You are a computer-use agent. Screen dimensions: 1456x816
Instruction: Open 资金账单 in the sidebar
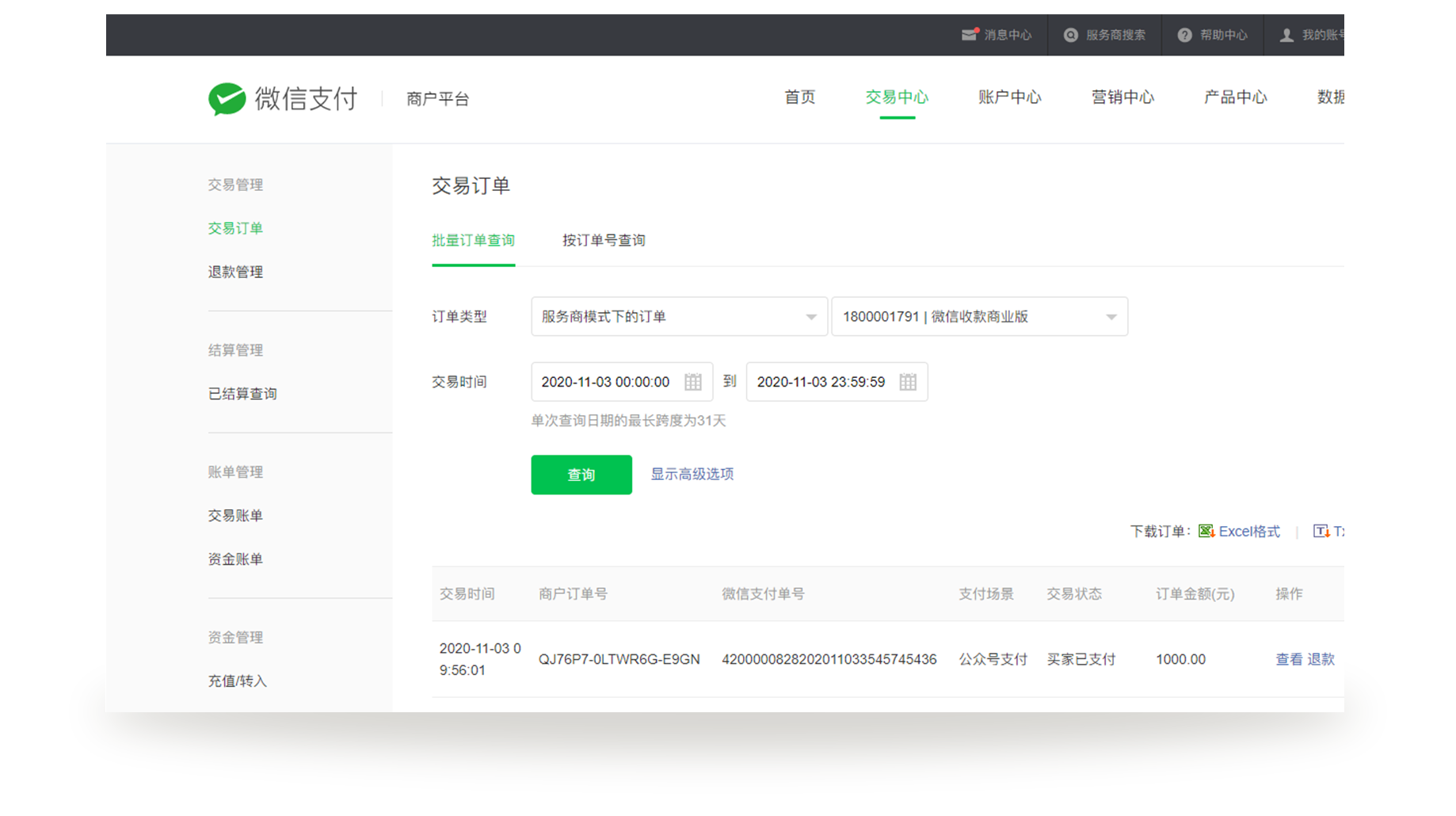(235, 559)
